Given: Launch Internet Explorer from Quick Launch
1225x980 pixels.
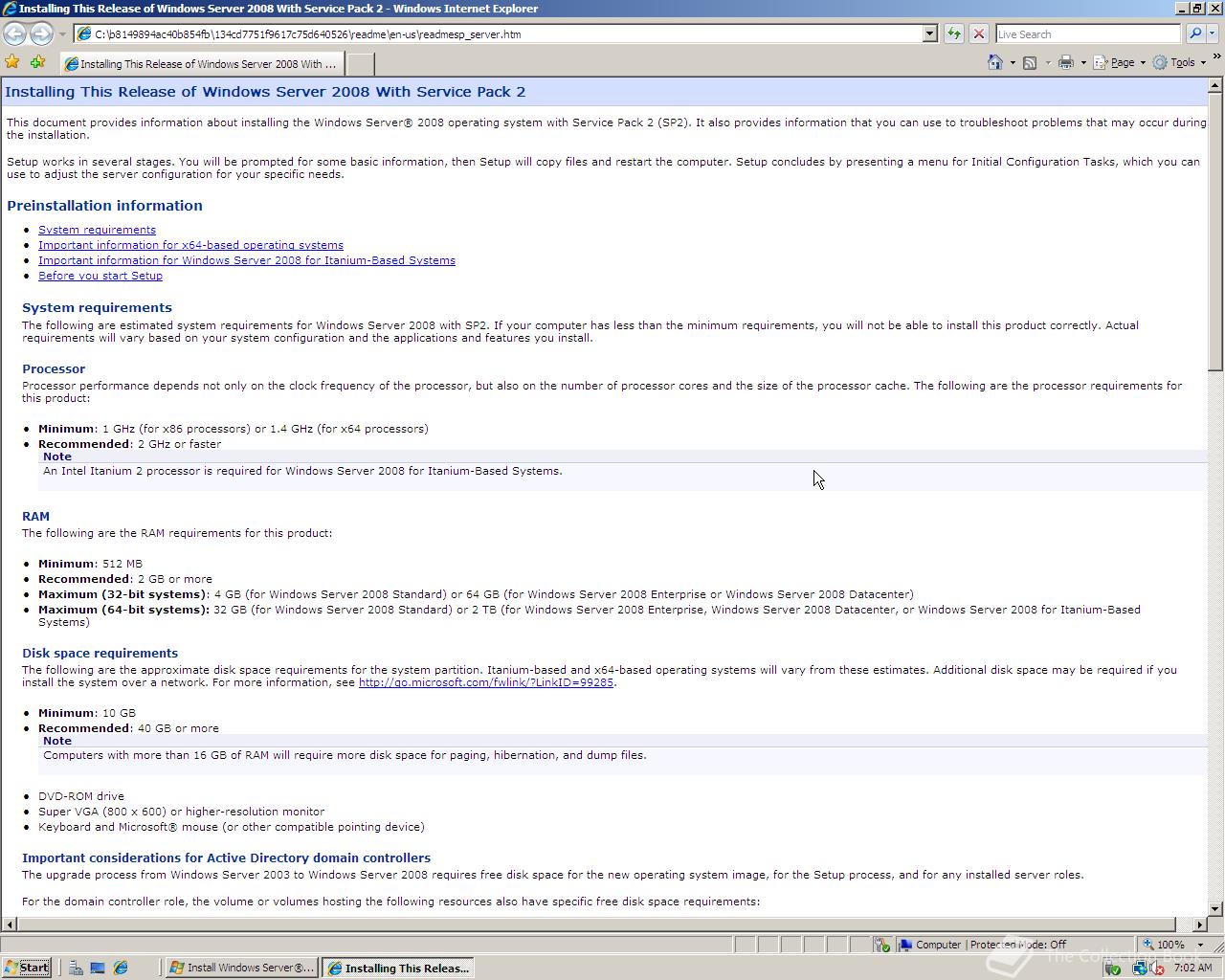Looking at the screenshot, I should [x=121, y=968].
